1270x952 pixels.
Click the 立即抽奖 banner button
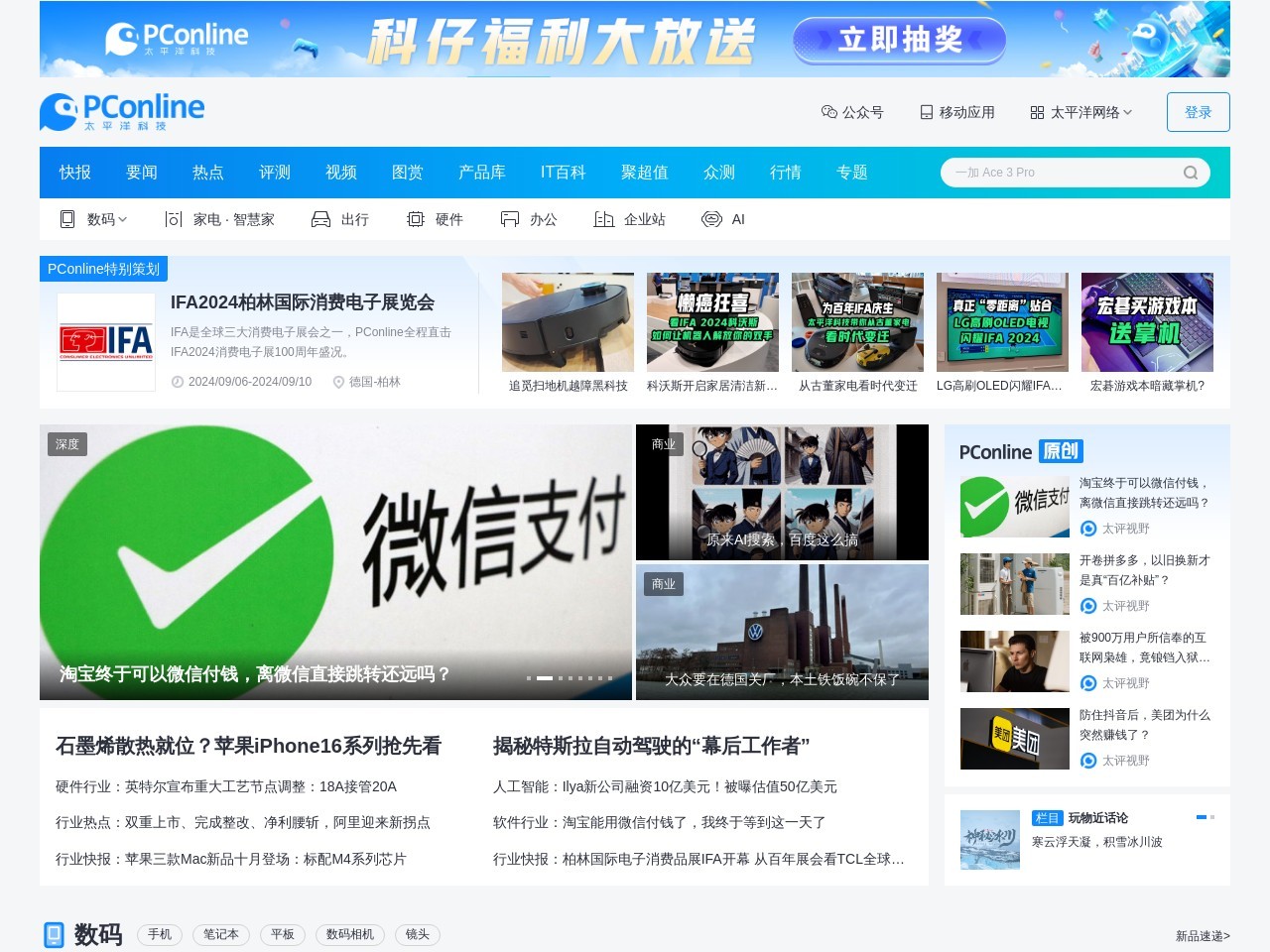(899, 40)
